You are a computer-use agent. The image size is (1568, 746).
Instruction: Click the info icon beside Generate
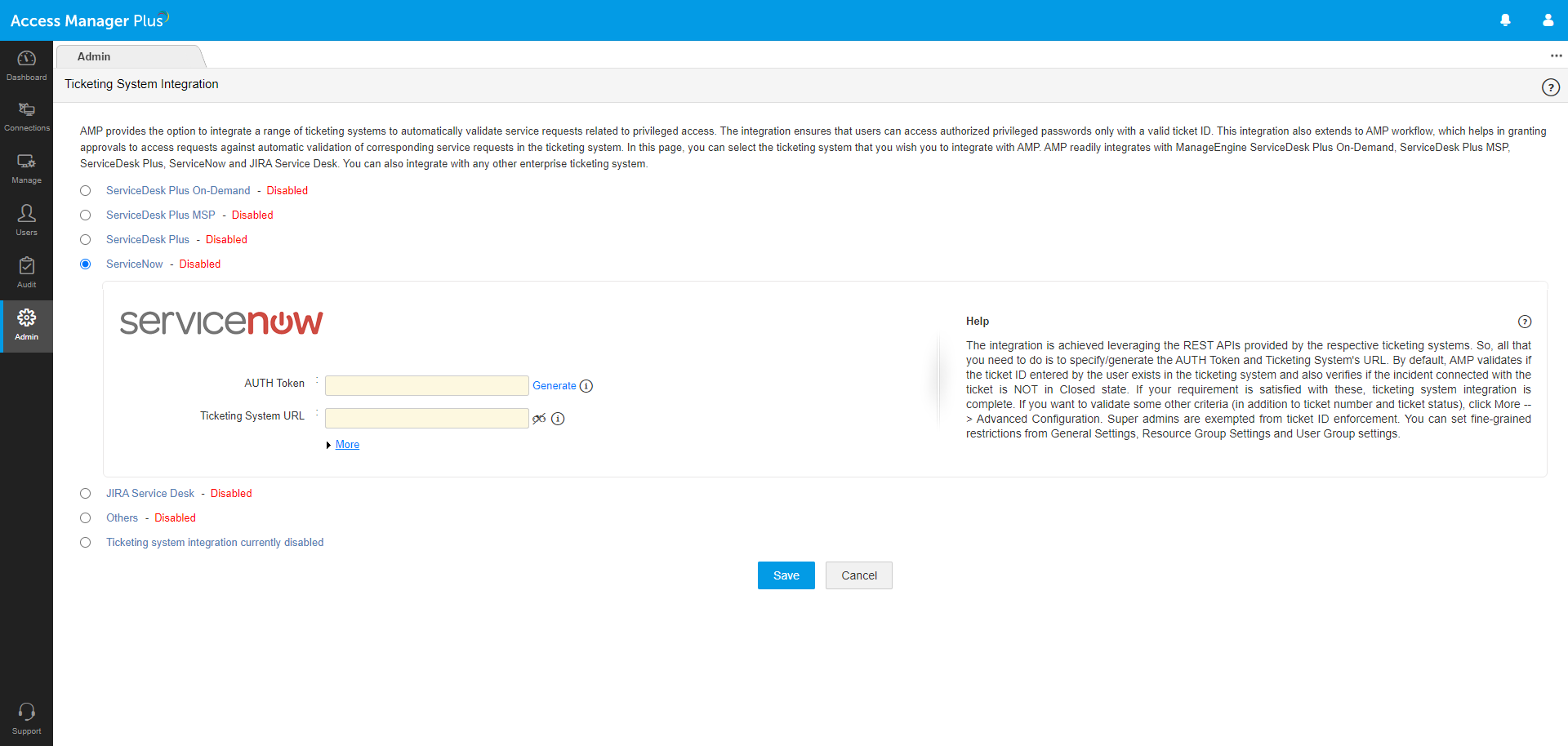point(586,386)
